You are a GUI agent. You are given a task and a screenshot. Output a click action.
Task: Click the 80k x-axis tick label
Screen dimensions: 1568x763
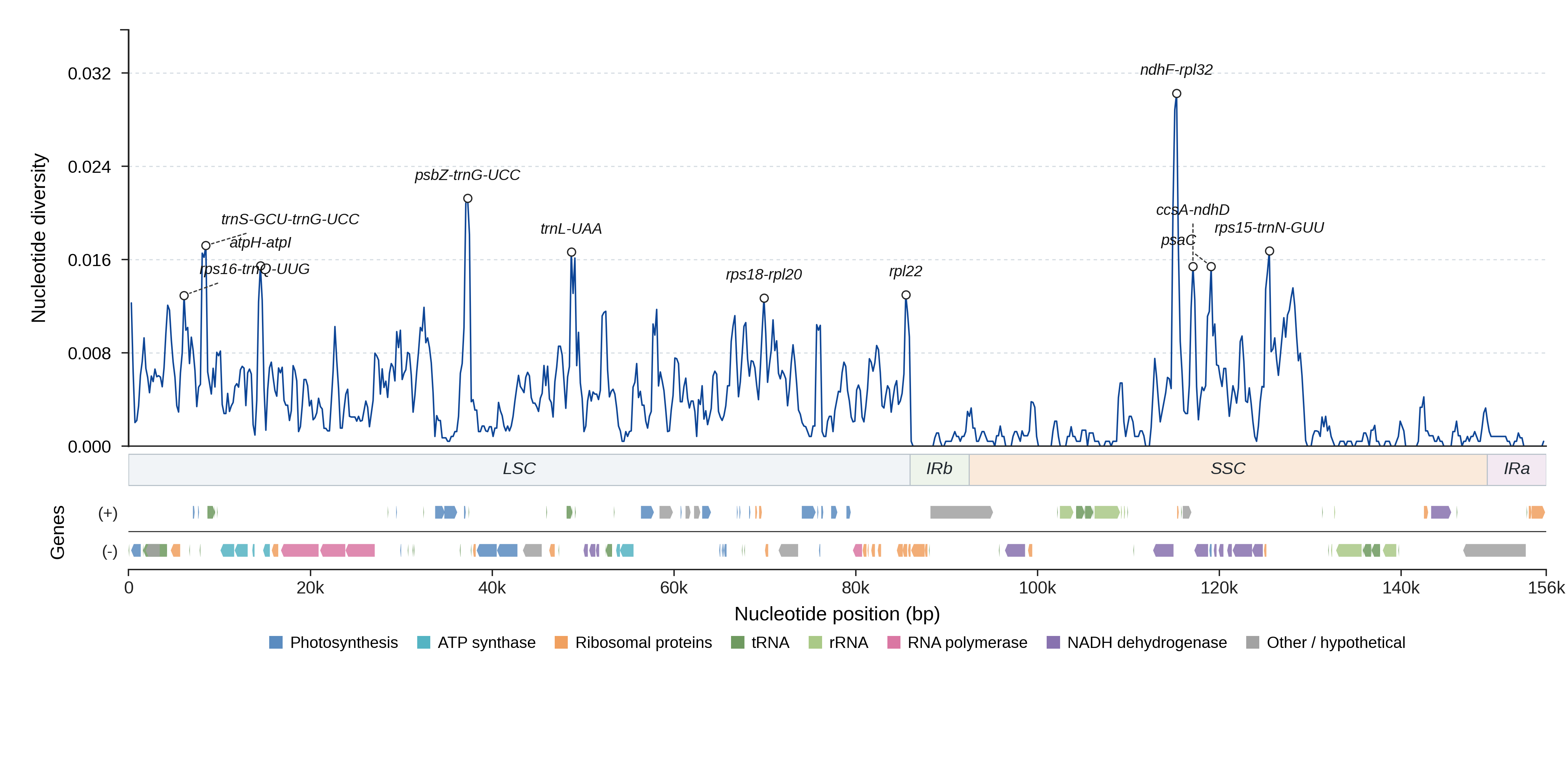pos(855,588)
